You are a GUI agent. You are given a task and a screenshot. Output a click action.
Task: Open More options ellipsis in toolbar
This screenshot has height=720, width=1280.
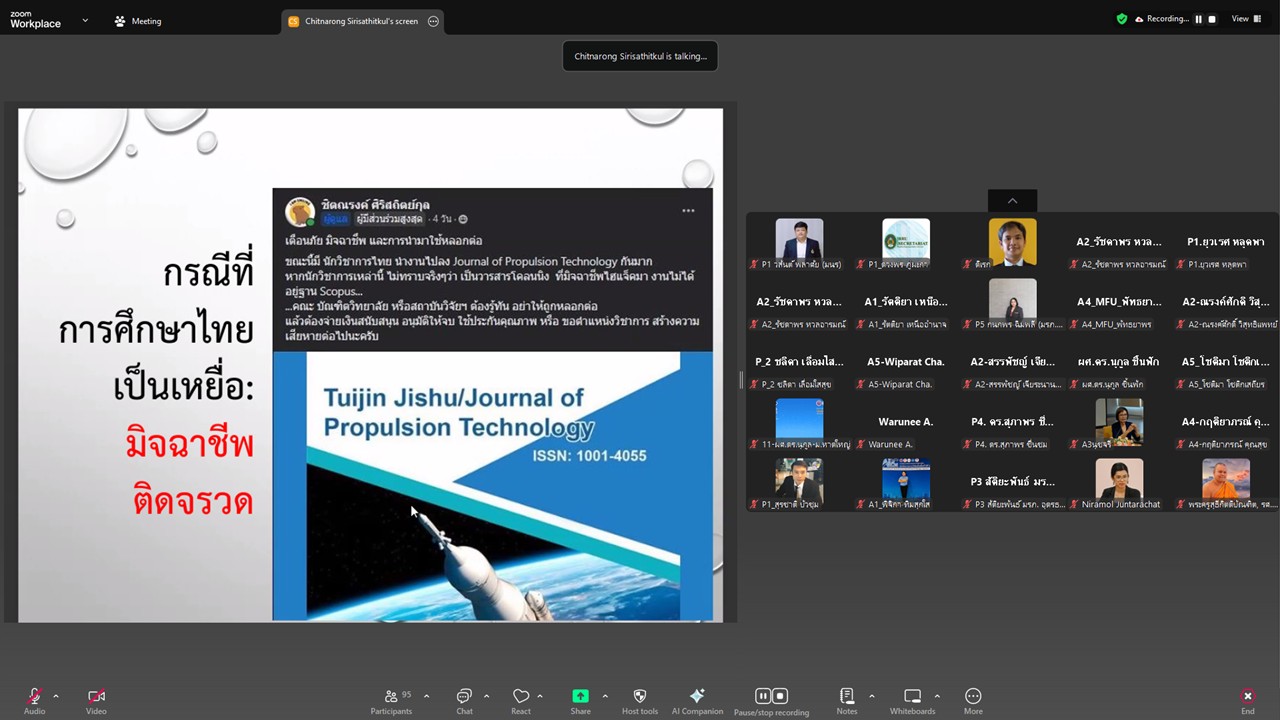tap(973, 700)
